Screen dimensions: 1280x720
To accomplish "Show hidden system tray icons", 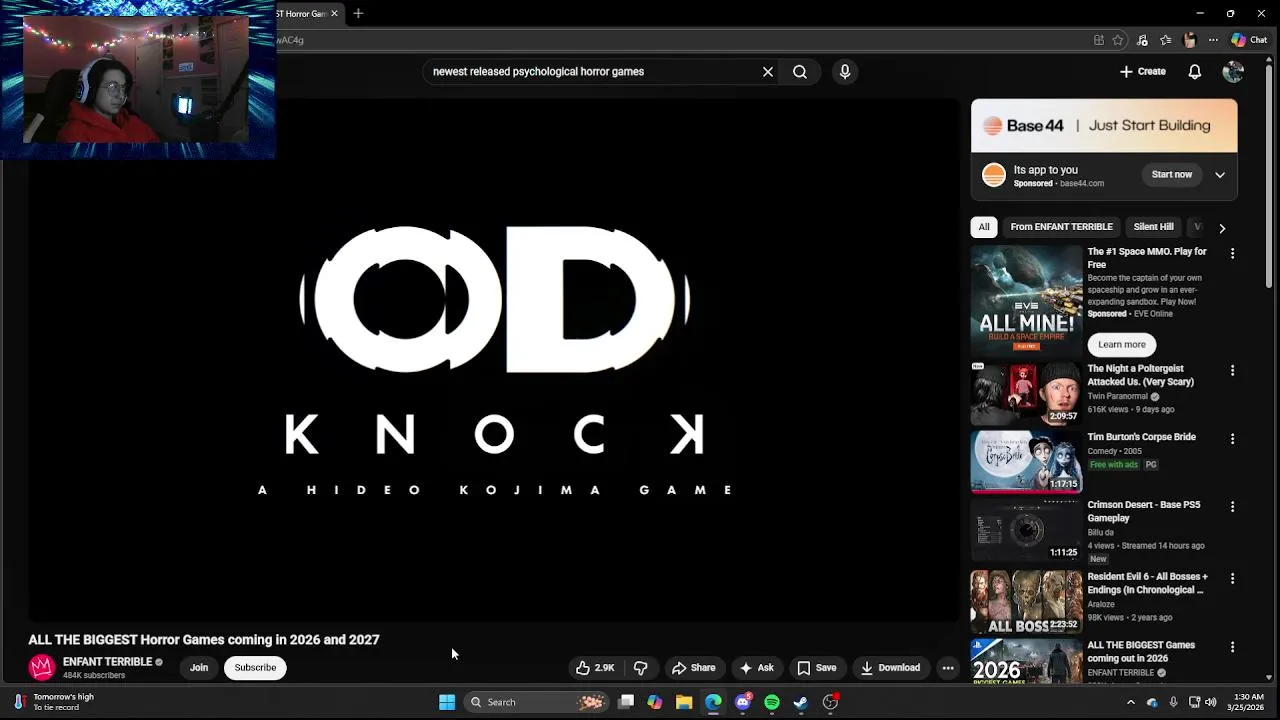I will tap(1131, 702).
